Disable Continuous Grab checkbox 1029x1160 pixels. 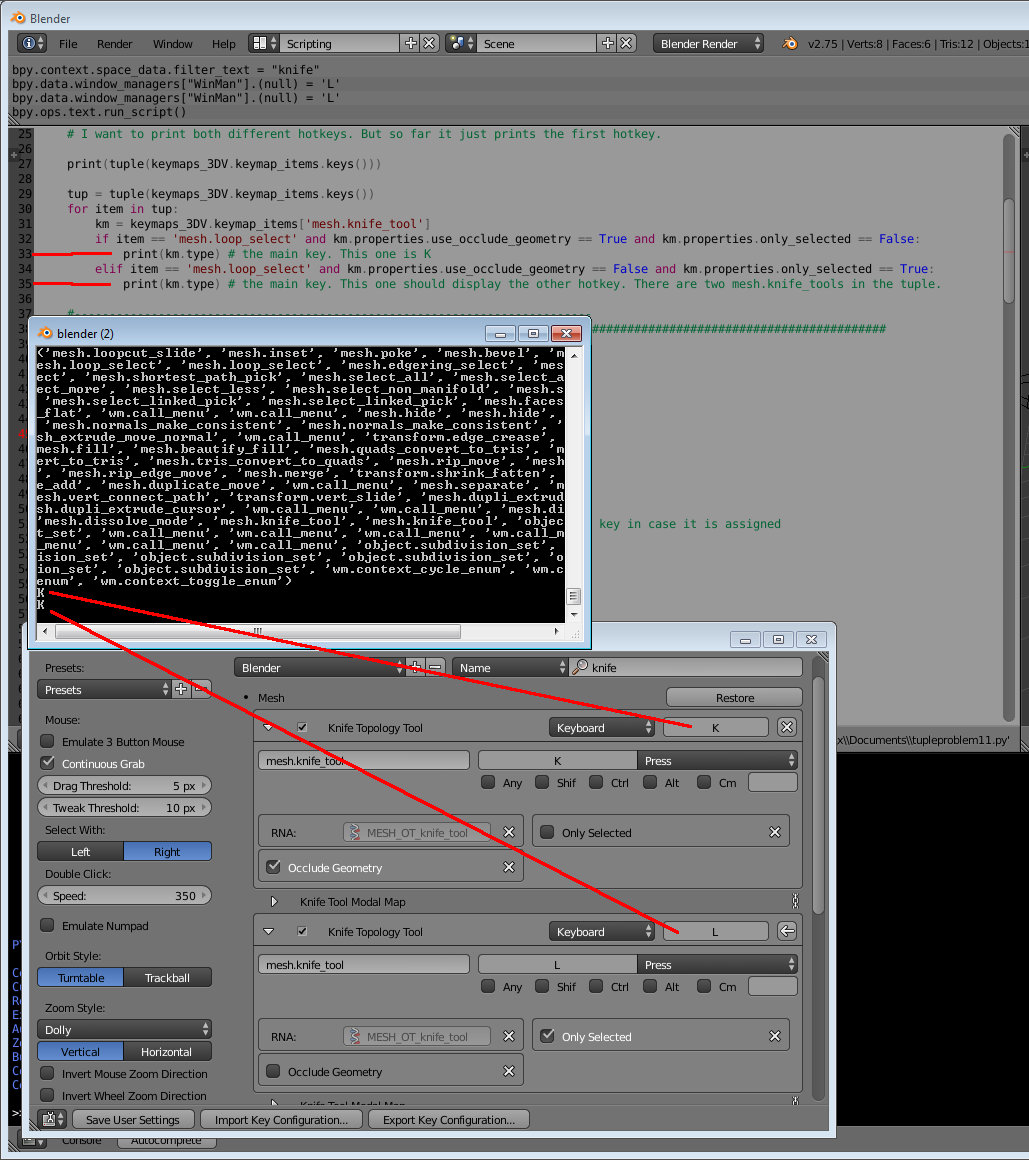(47, 763)
